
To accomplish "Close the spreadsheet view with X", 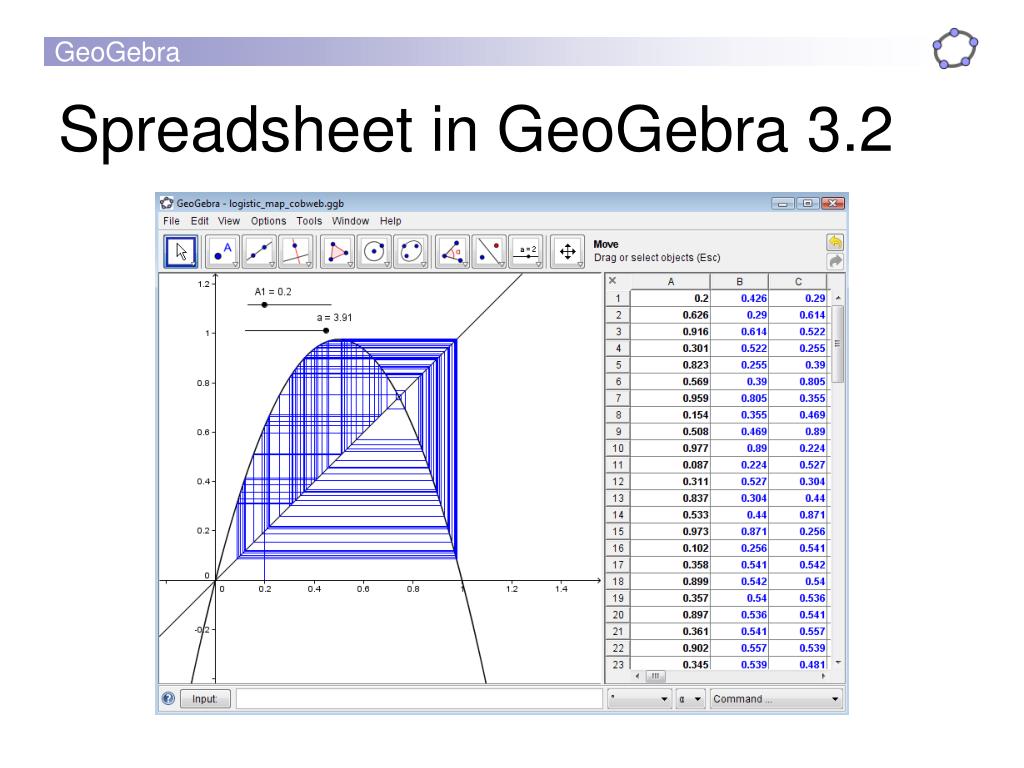I will click(x=613, y=281).
